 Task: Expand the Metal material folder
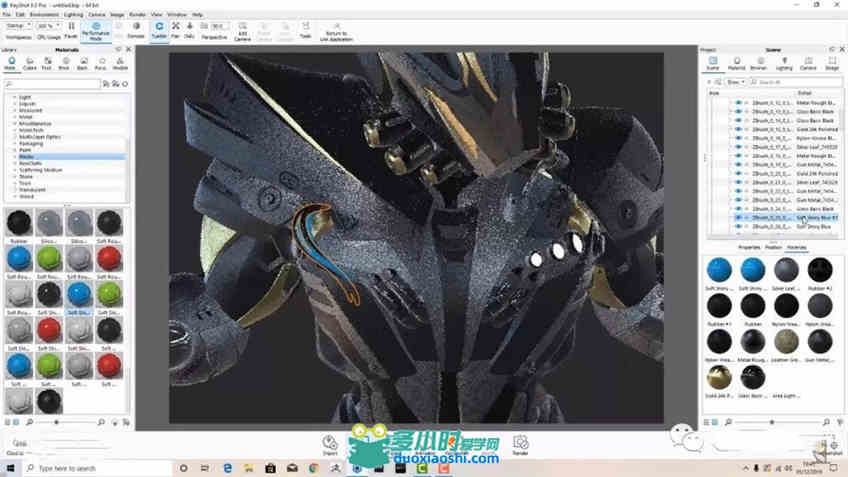tap(15, 117)
